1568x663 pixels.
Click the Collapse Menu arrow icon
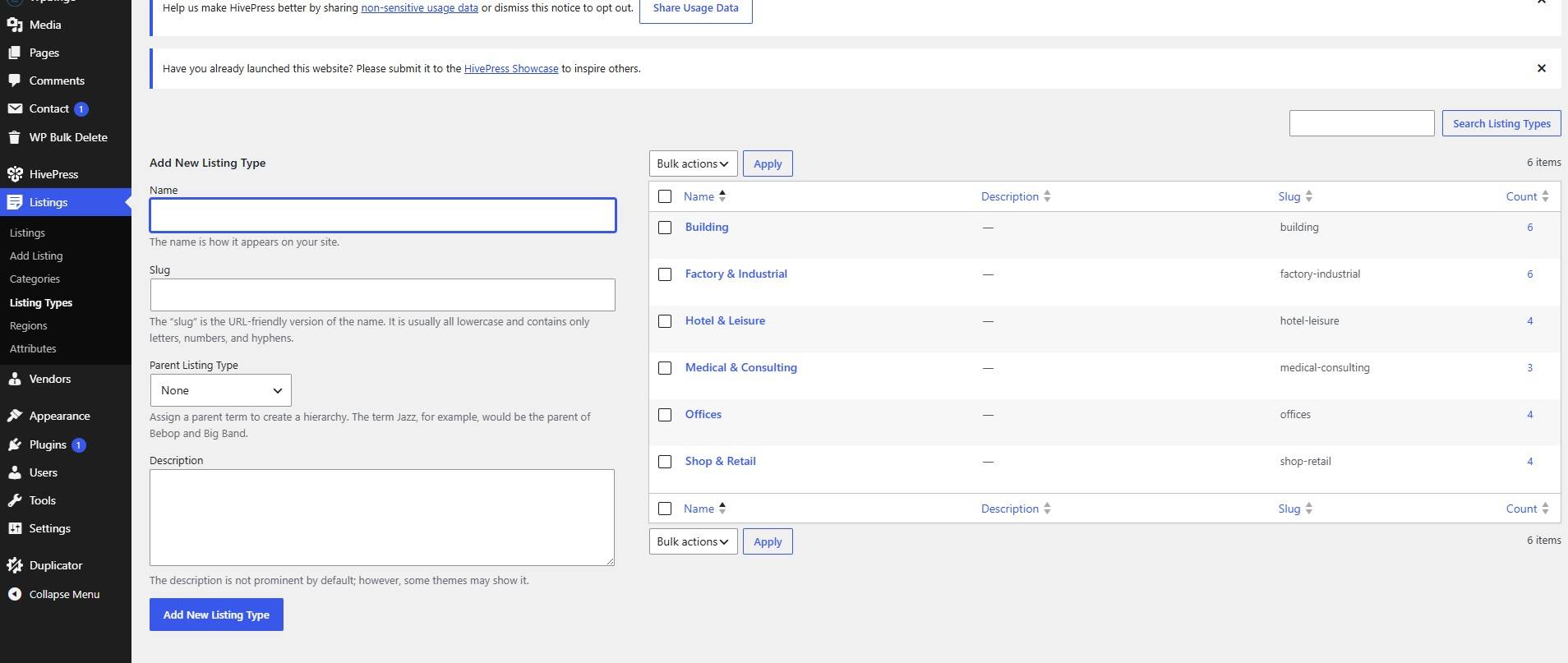click(14, 594)
